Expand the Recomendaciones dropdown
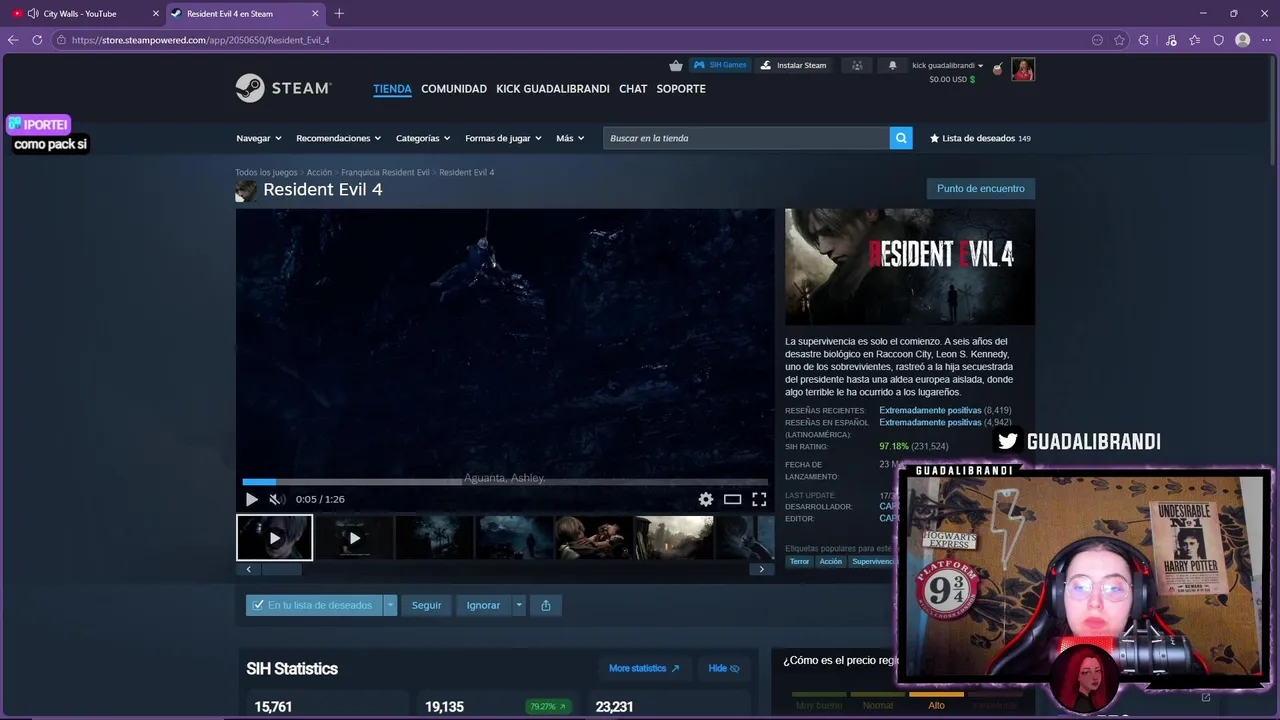Image resolution: width=1280 pixels, height=720 pixels. [339, 138]
